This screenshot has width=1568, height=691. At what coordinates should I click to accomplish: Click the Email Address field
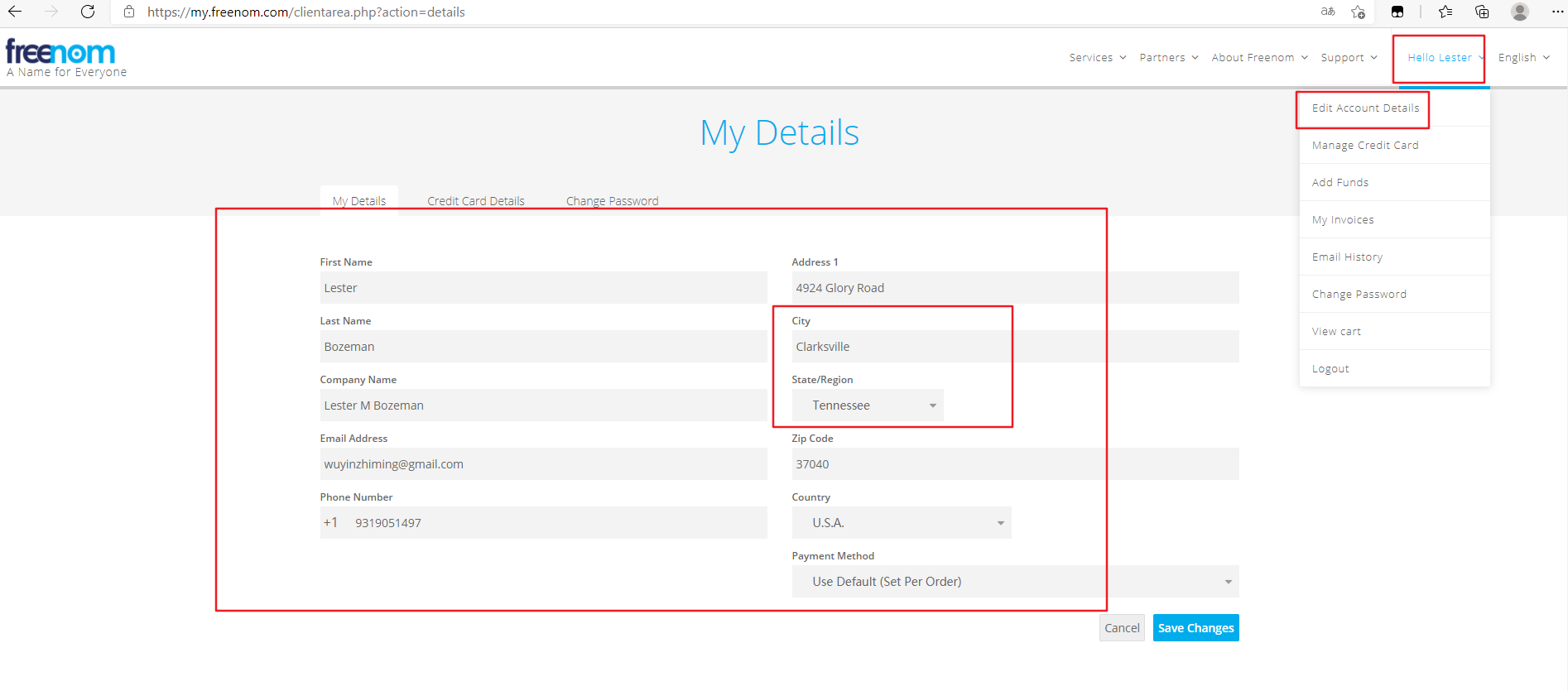(543, 464)
